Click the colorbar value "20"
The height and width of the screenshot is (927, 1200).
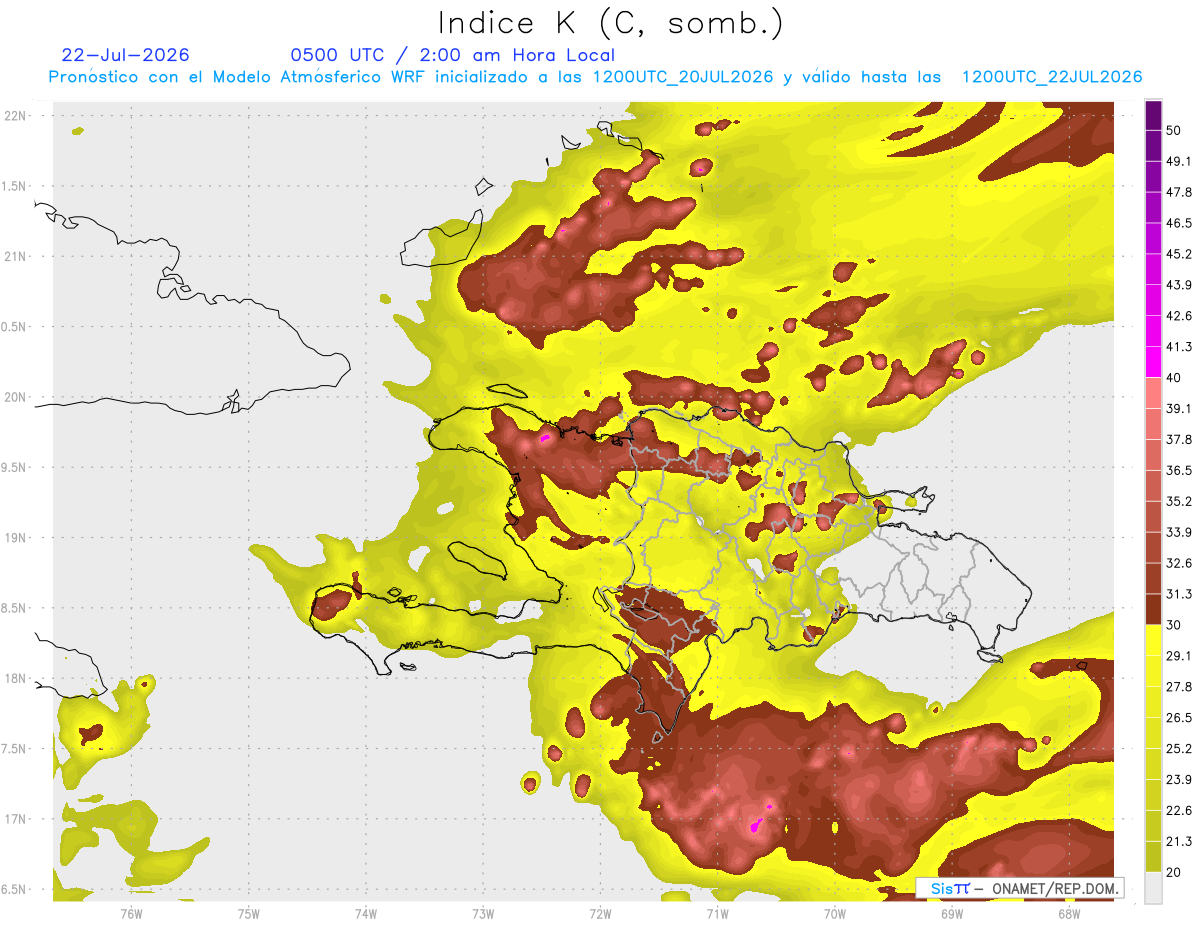coord(1174,873)
